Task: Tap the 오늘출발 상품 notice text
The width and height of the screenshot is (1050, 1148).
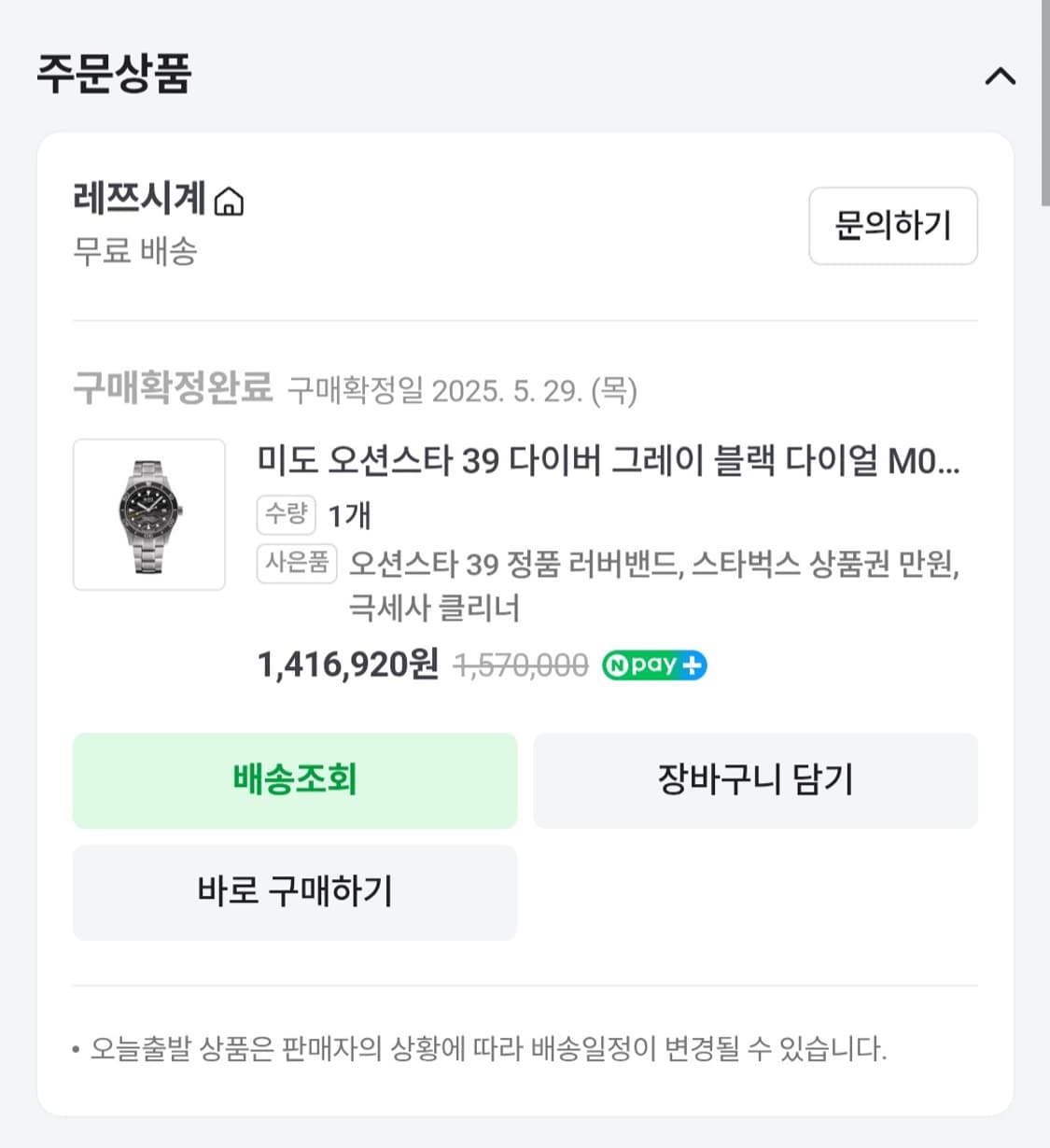Action: coord(487,1049)
